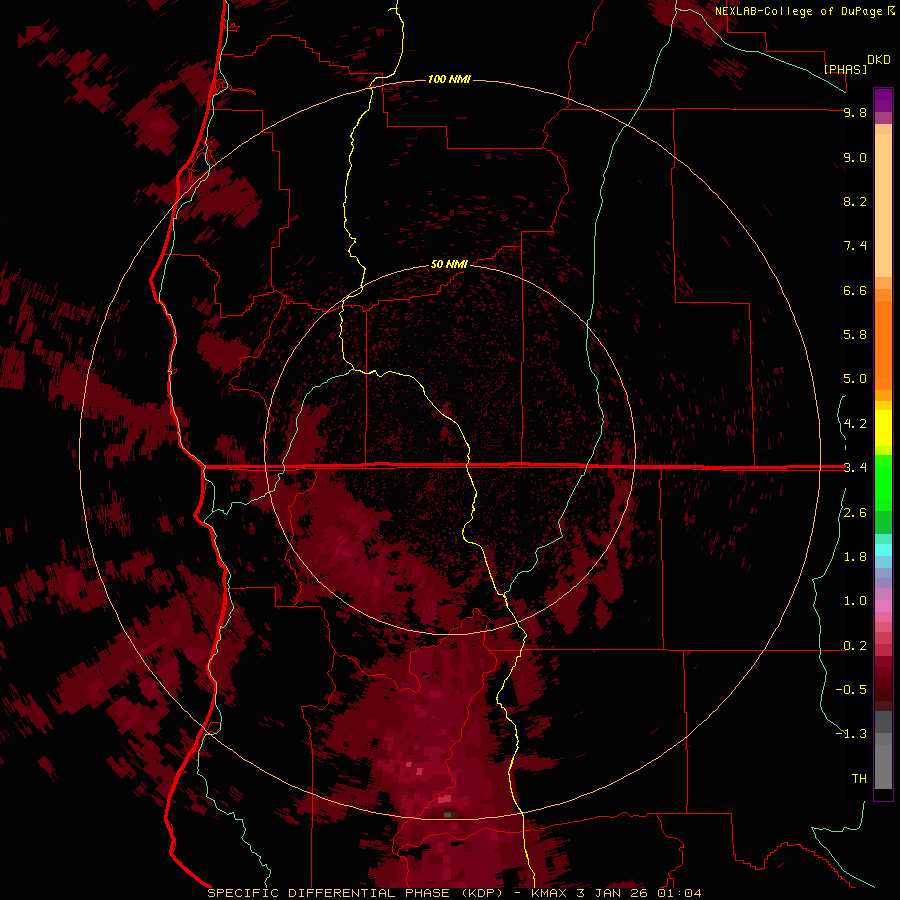The width and height of the screenshot is (900, 900).
Task: Pick the pale peach color bar segment
Action: click(x=883, y=205)
